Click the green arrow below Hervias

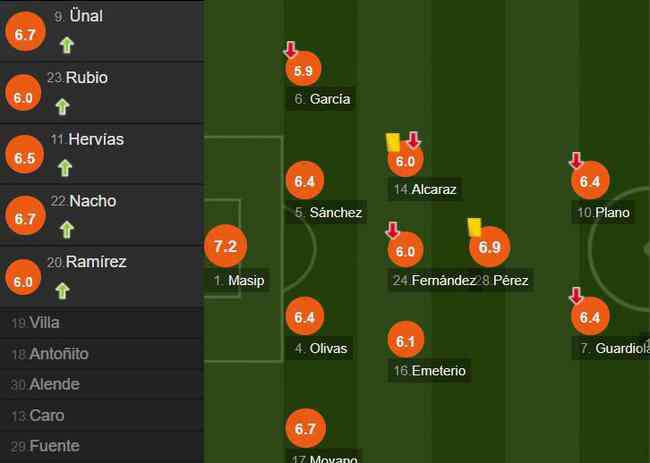(x=65, y=168)
